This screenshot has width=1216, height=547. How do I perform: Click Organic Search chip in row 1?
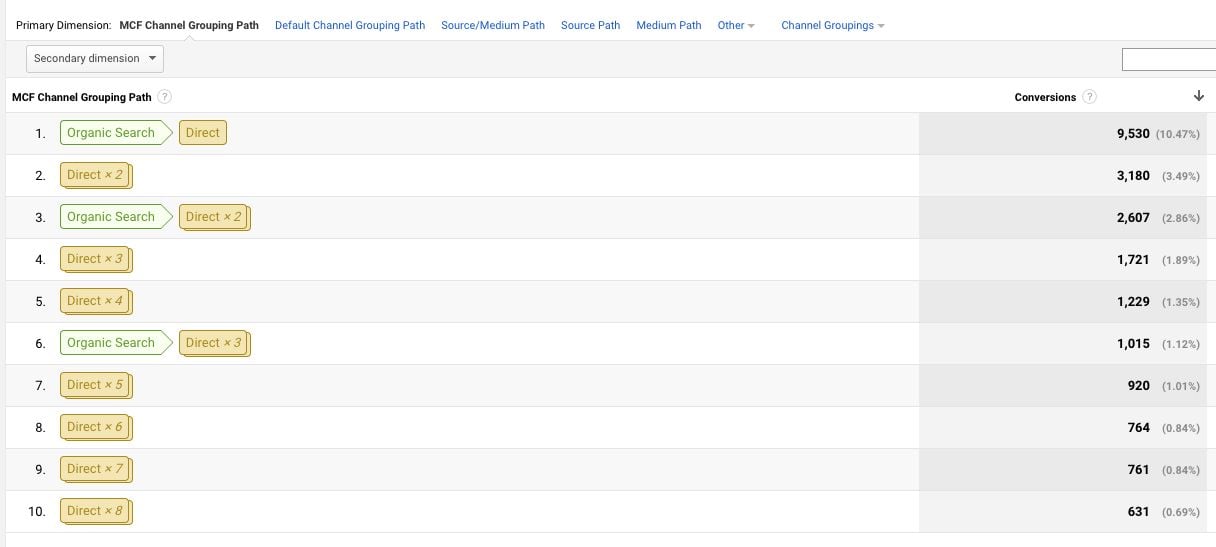(x=111, y=133)
